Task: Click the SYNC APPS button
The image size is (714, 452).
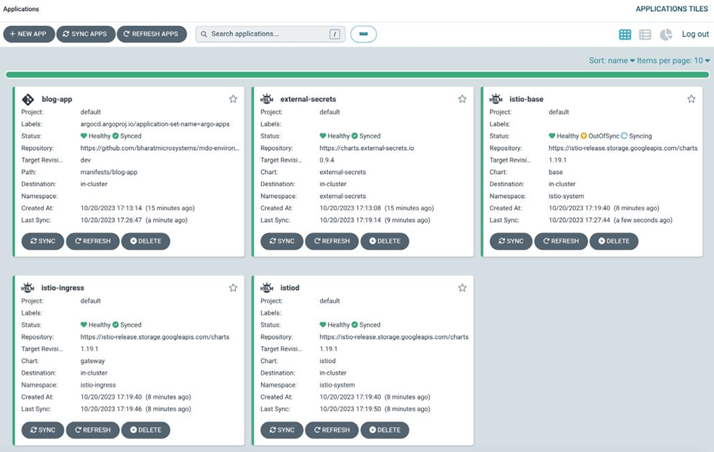Action: click(x=86, y=34)
